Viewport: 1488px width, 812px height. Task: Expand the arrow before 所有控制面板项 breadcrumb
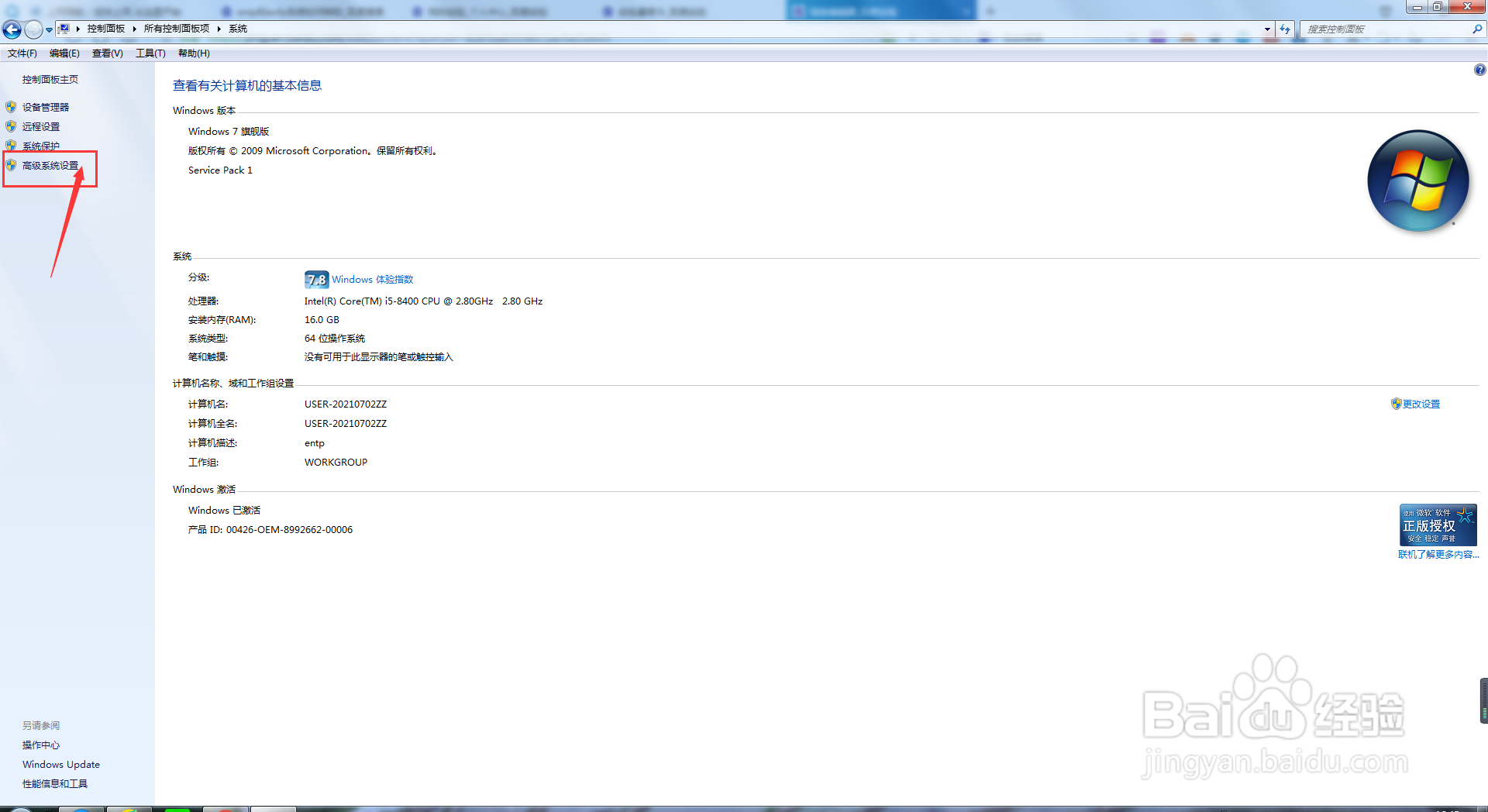[x=135, y=29]
